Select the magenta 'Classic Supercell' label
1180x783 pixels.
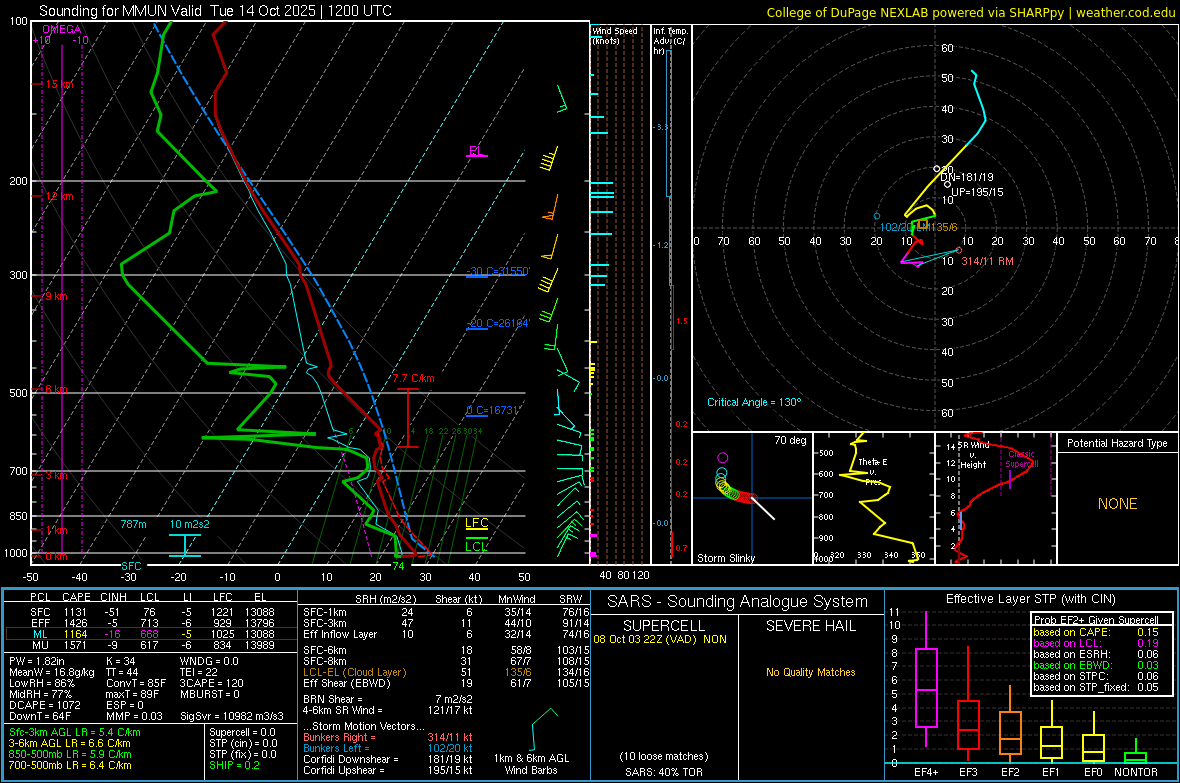[x=1022, y=459]
